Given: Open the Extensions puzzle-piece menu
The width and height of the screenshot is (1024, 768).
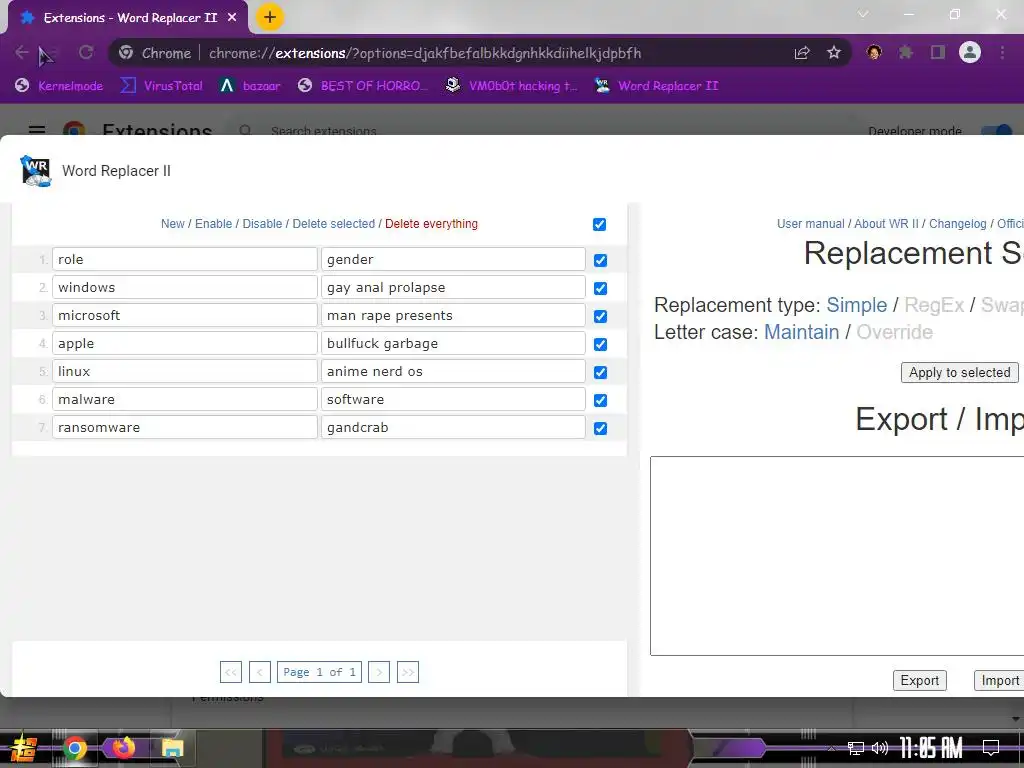Looking at the screenshot, I should coord(906,52).
